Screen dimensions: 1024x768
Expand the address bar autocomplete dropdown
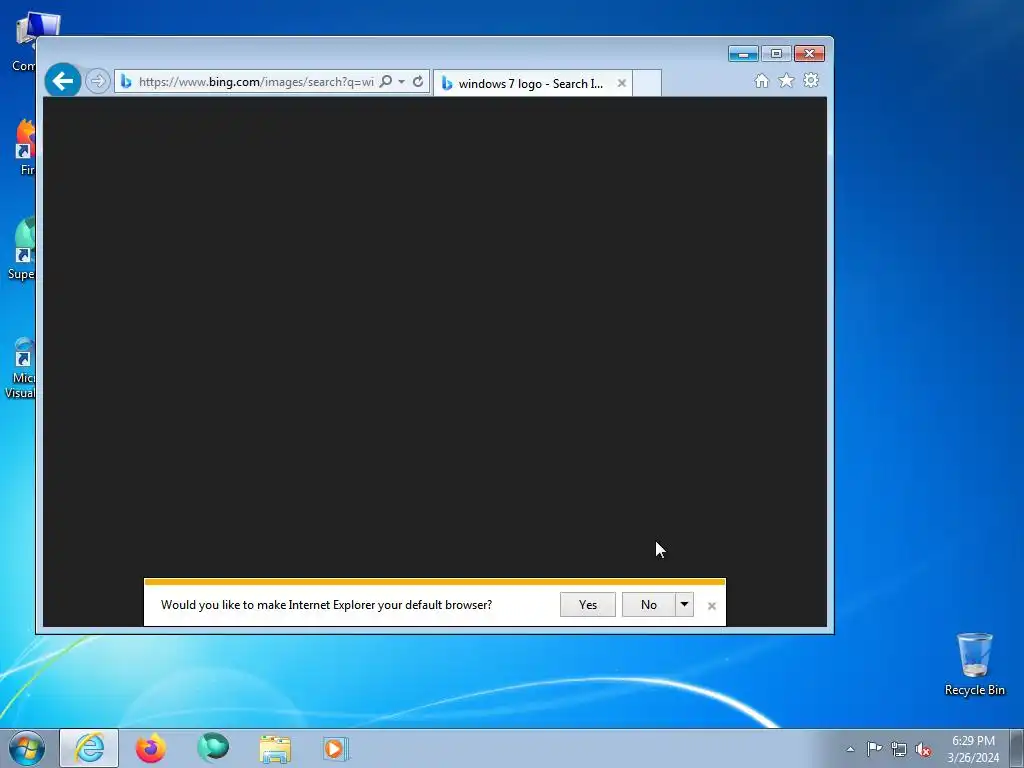click(401, 82)
